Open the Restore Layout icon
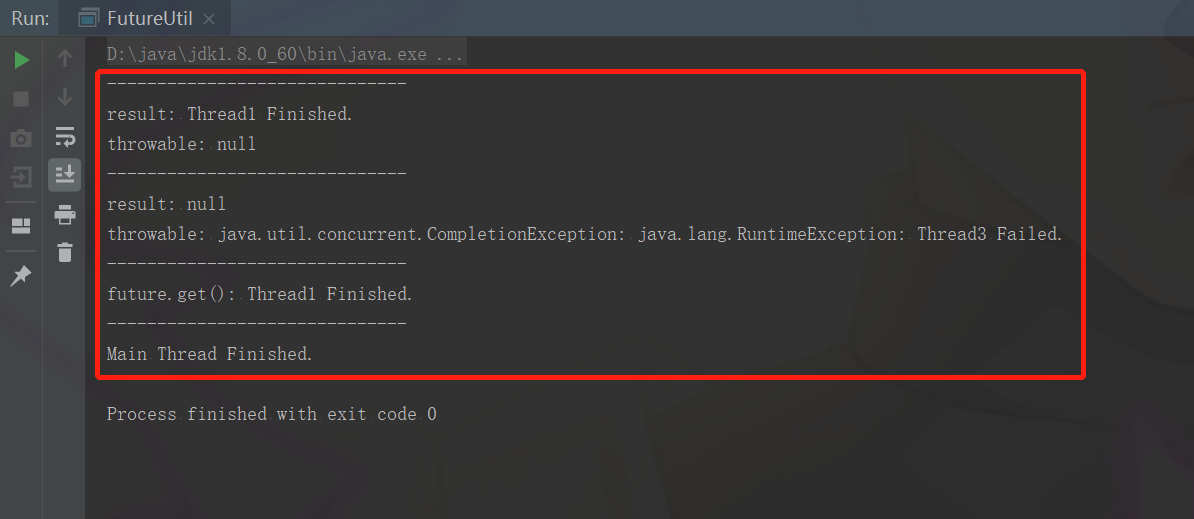1194x519 pixels. pos(21,226)
